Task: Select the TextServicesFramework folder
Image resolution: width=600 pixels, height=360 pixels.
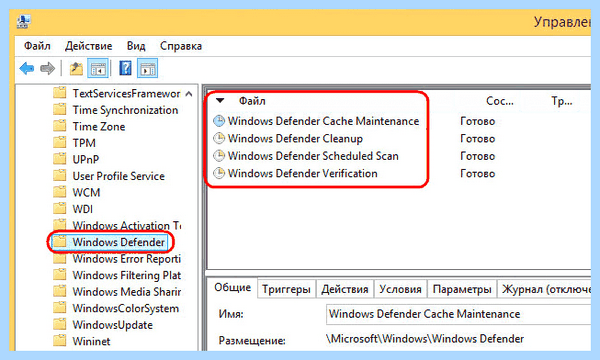Action: point(126,93)
